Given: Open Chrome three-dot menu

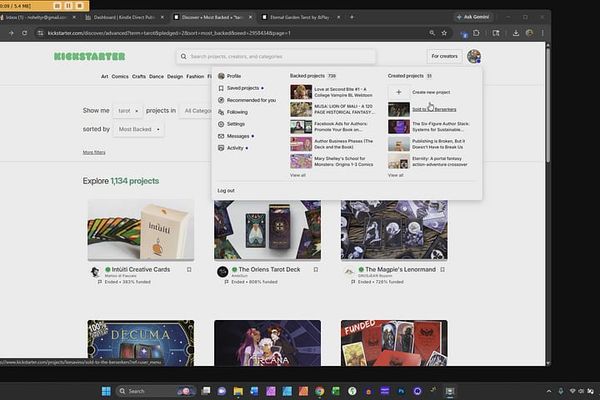Looking at the screenshot, I should [542, 33].
